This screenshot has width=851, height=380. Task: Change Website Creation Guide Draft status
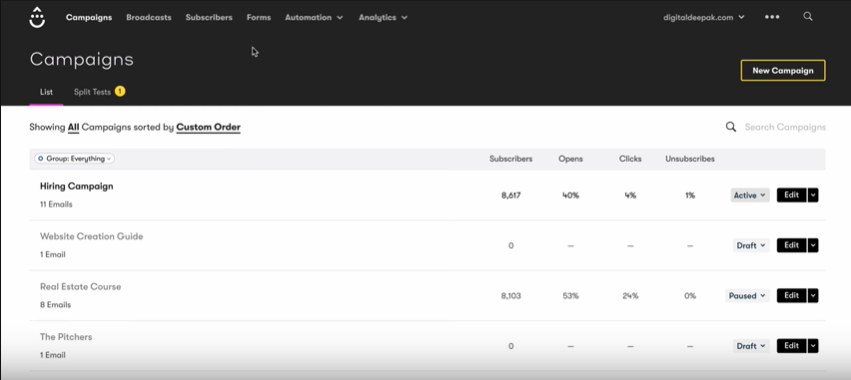[751, 245]
